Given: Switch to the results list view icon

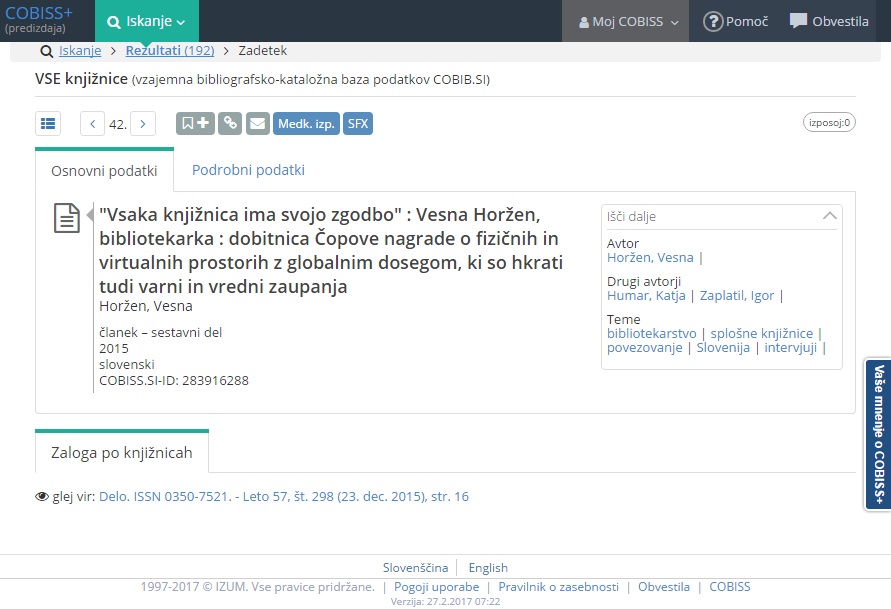Looking at the screenshot, I should (x=48, y=123).
